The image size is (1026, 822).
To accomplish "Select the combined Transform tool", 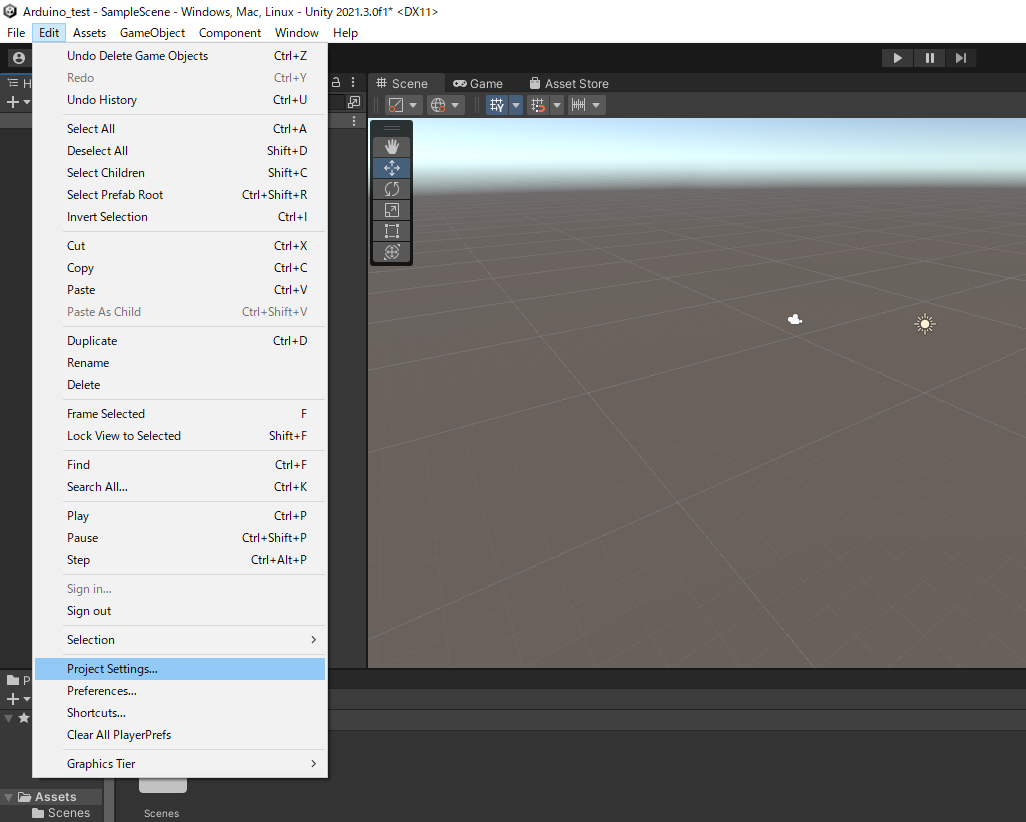I will pos(391,251).
